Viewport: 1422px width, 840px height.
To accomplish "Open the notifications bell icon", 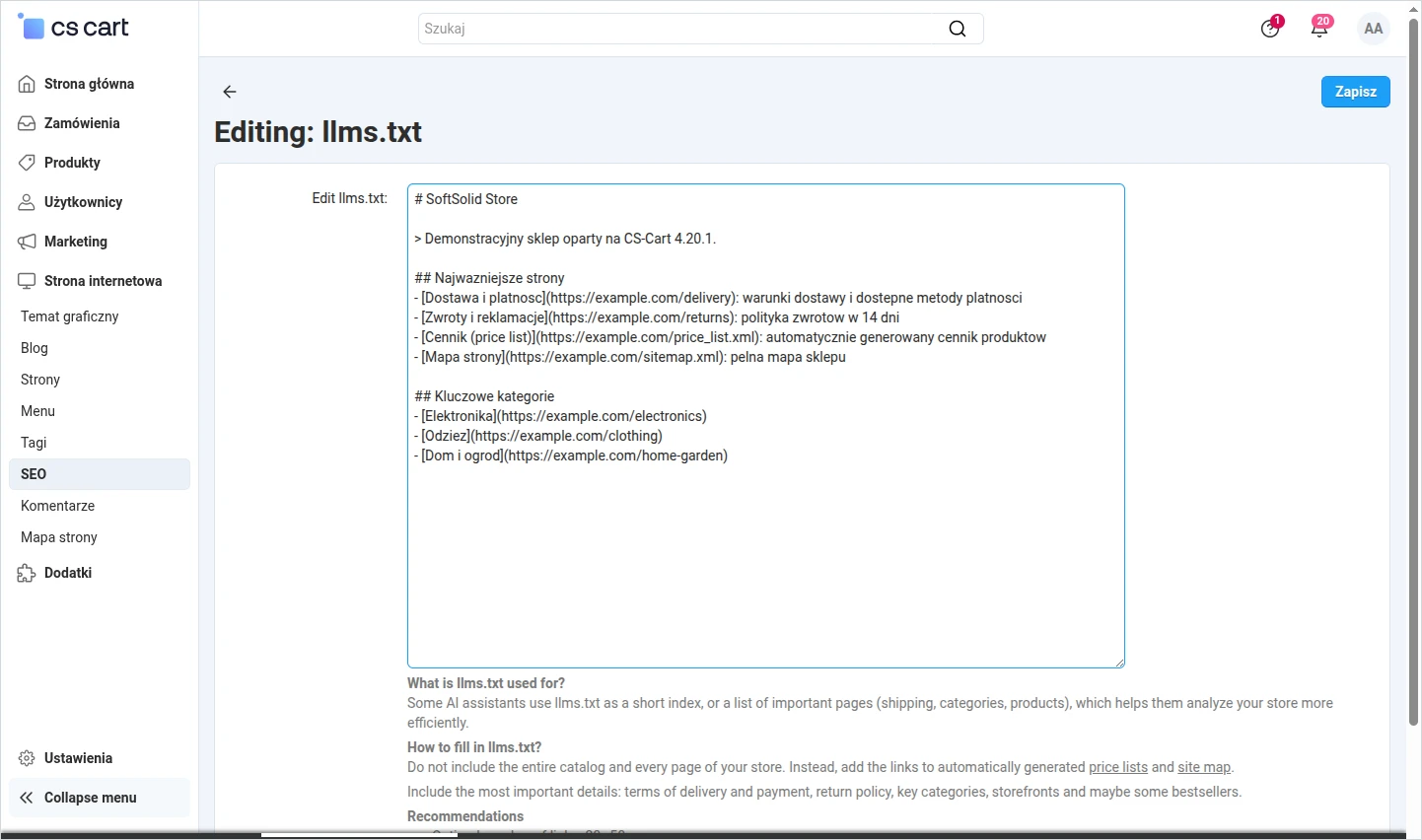I will pyautogui.click(x=1319, y=29).
